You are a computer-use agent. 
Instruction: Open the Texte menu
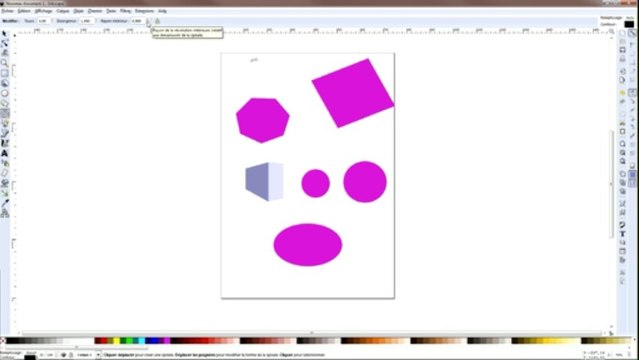tap(111, 11)
